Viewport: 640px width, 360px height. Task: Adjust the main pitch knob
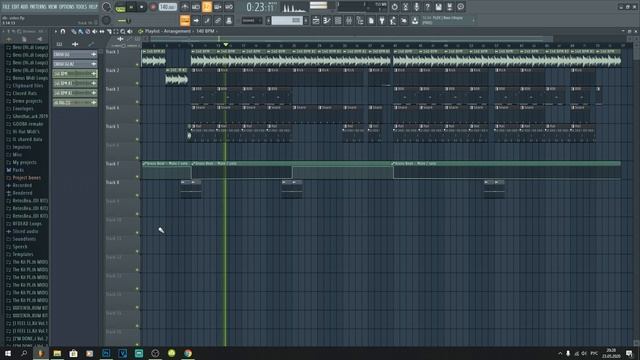[107, 20]
